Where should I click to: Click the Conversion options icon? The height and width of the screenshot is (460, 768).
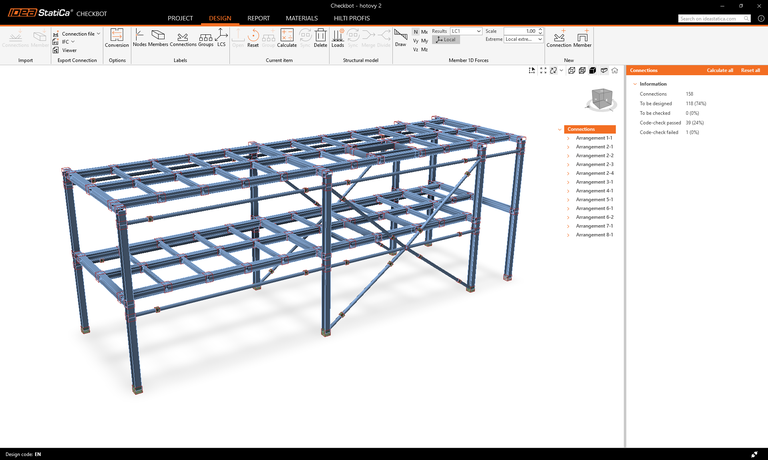[x=117, y=38]
